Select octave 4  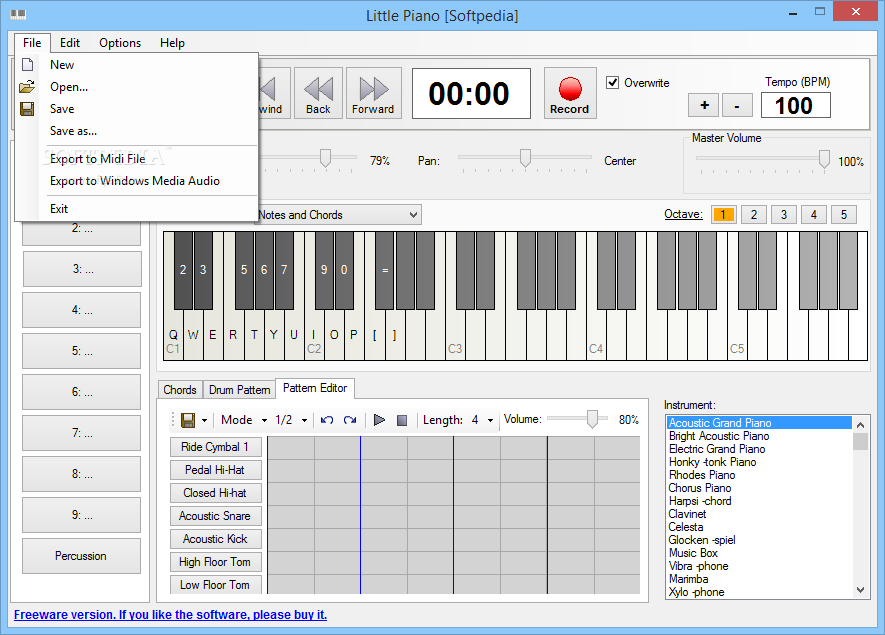[814, 214]
